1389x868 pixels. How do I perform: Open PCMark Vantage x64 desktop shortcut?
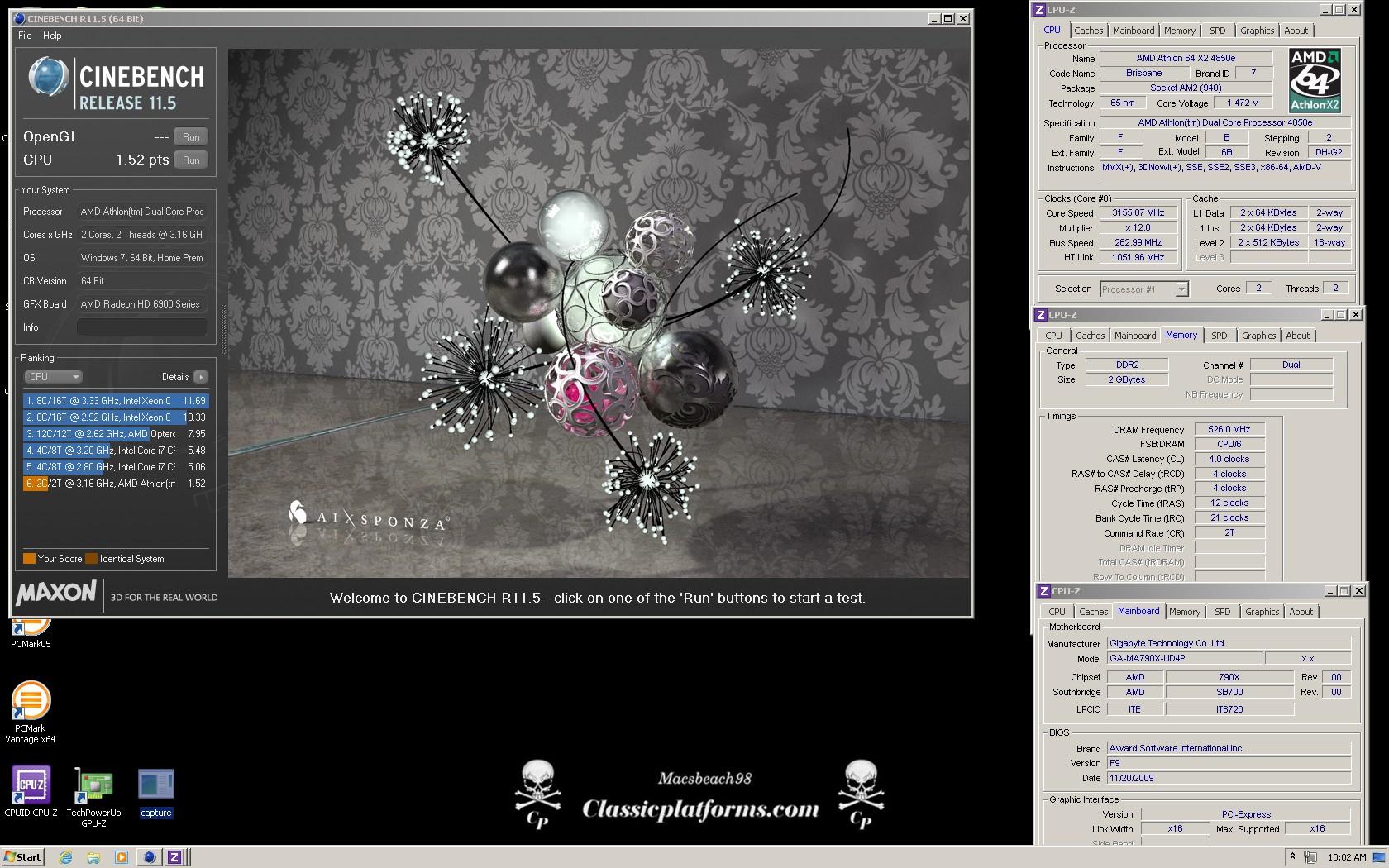(x=31, y=713)
